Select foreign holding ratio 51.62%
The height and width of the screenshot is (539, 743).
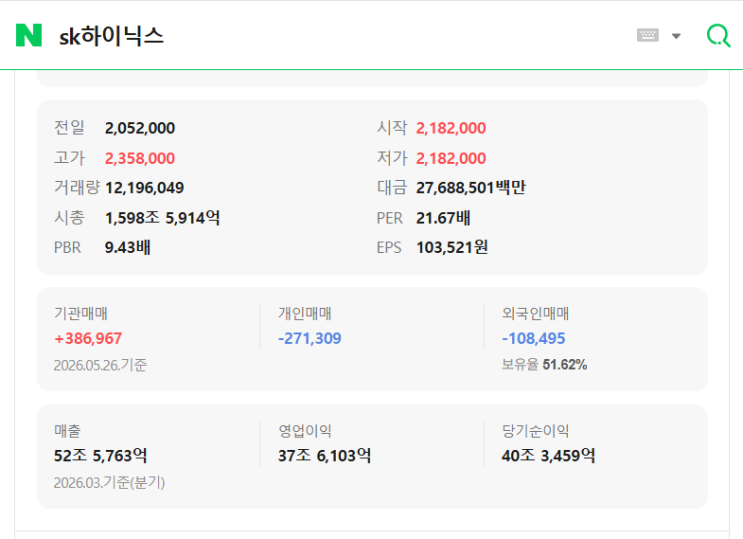click(x=565, y=365)
